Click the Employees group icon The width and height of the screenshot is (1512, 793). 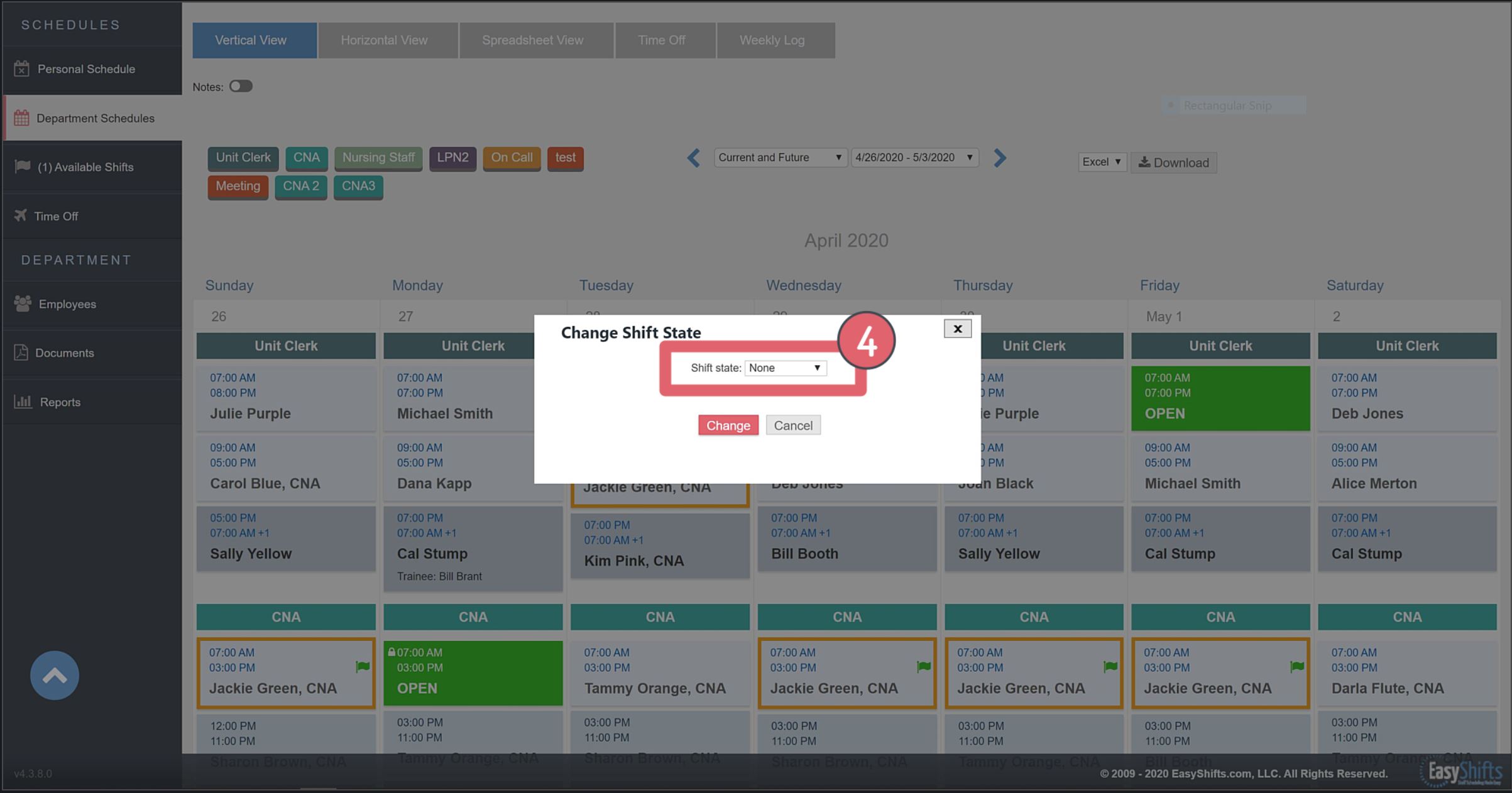(x=23, y=304)
